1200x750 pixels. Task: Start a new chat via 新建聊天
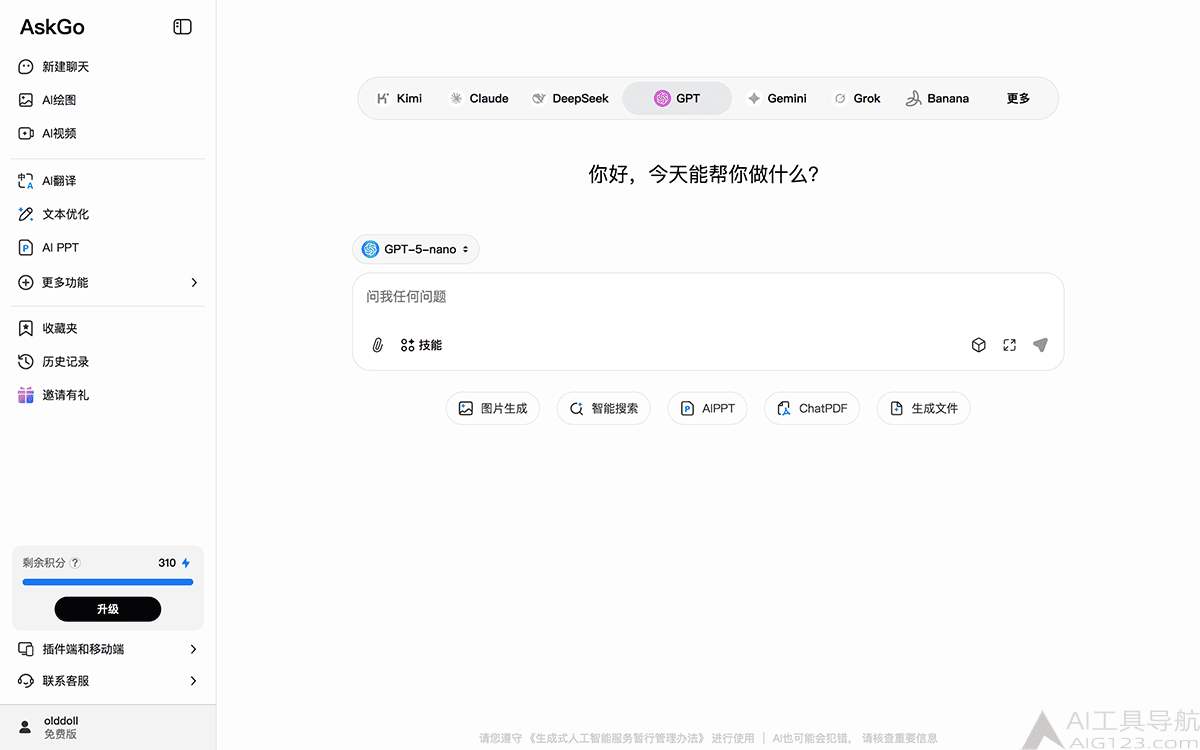pyautogui.click(x=107, y=67)
